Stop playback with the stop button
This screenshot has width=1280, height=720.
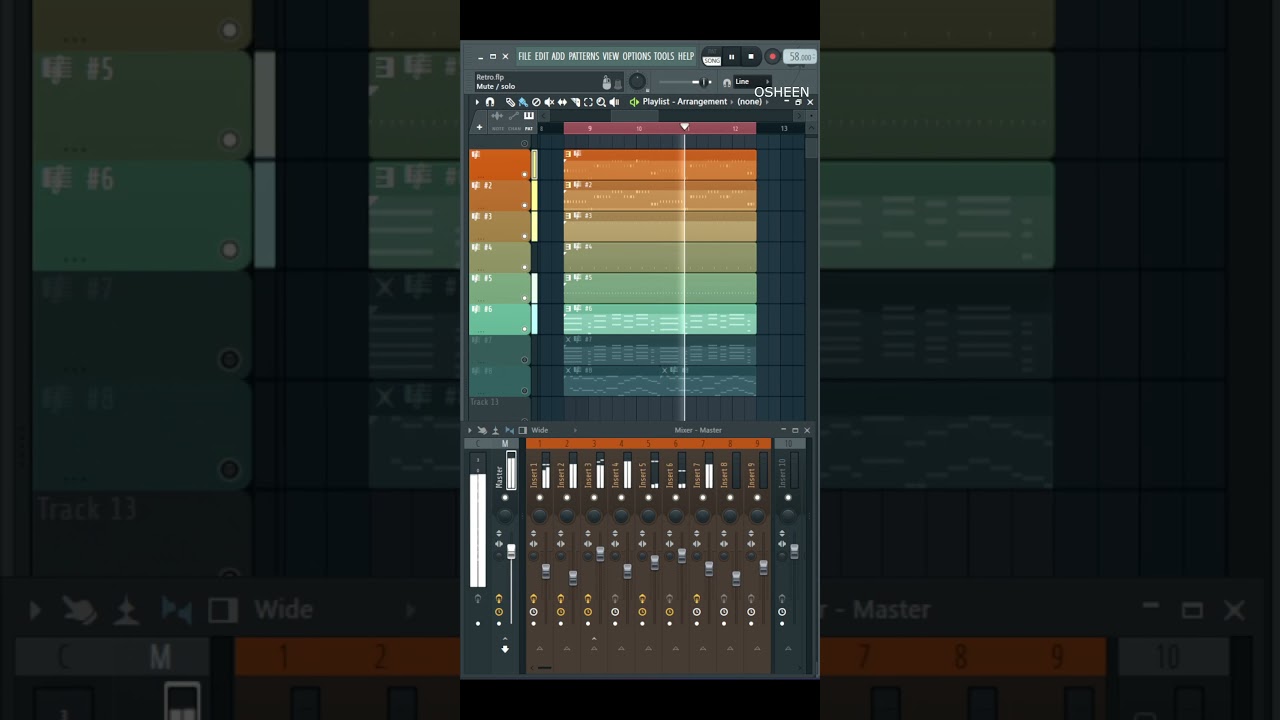pos(751,57)
